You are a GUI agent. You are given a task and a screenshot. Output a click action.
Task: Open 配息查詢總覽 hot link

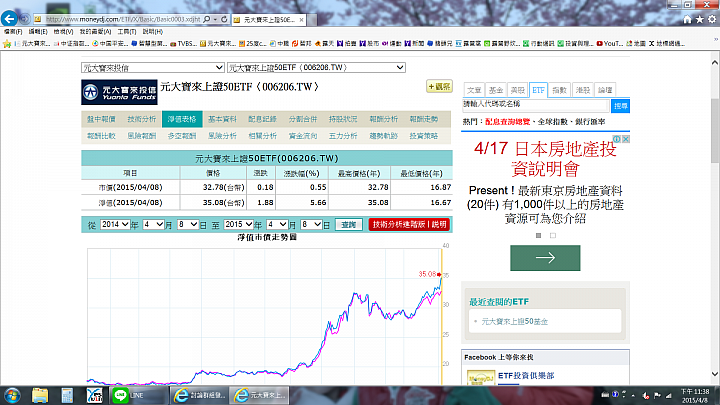[x=507, y=122]
